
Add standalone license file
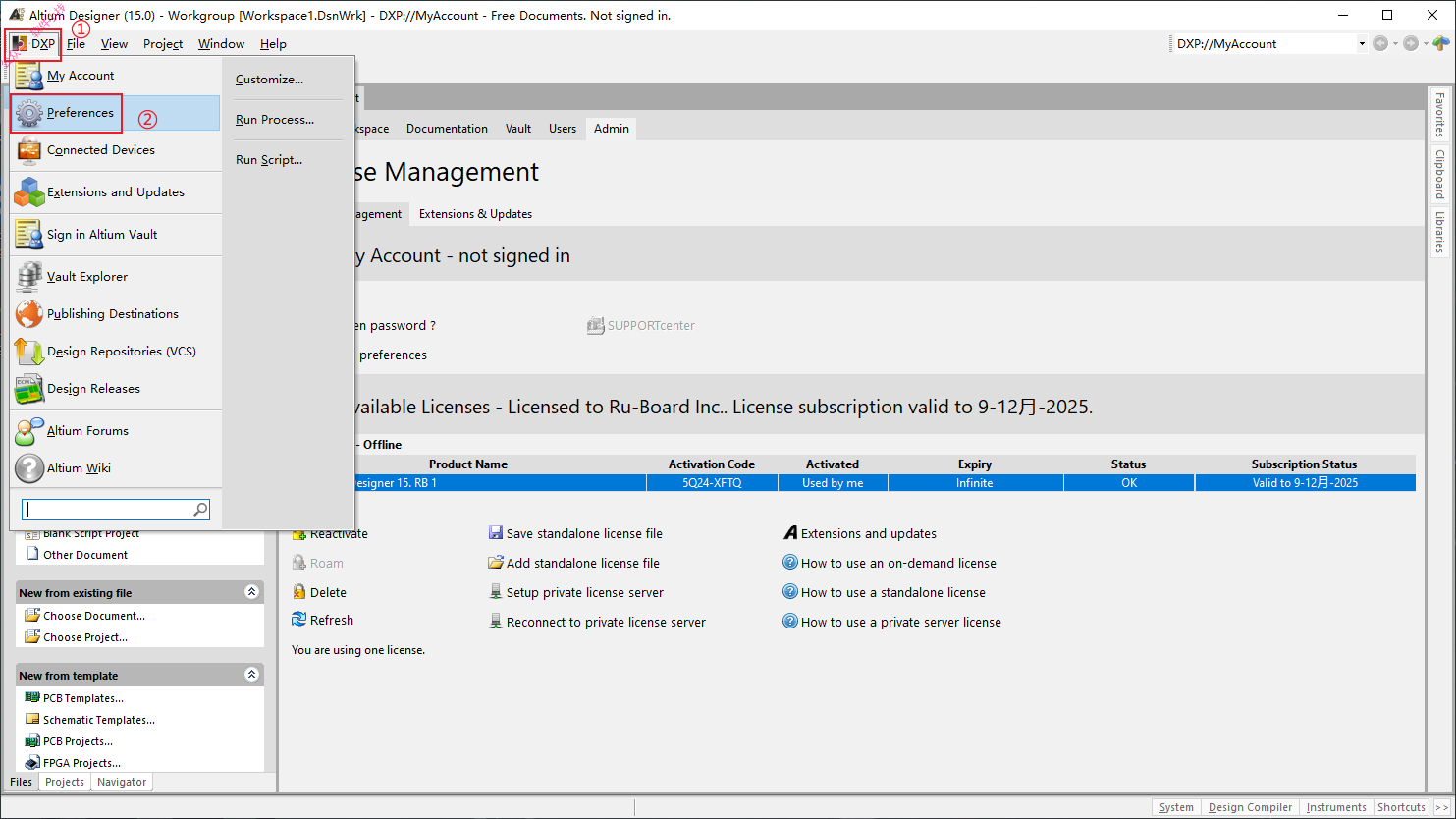(574, 564)
